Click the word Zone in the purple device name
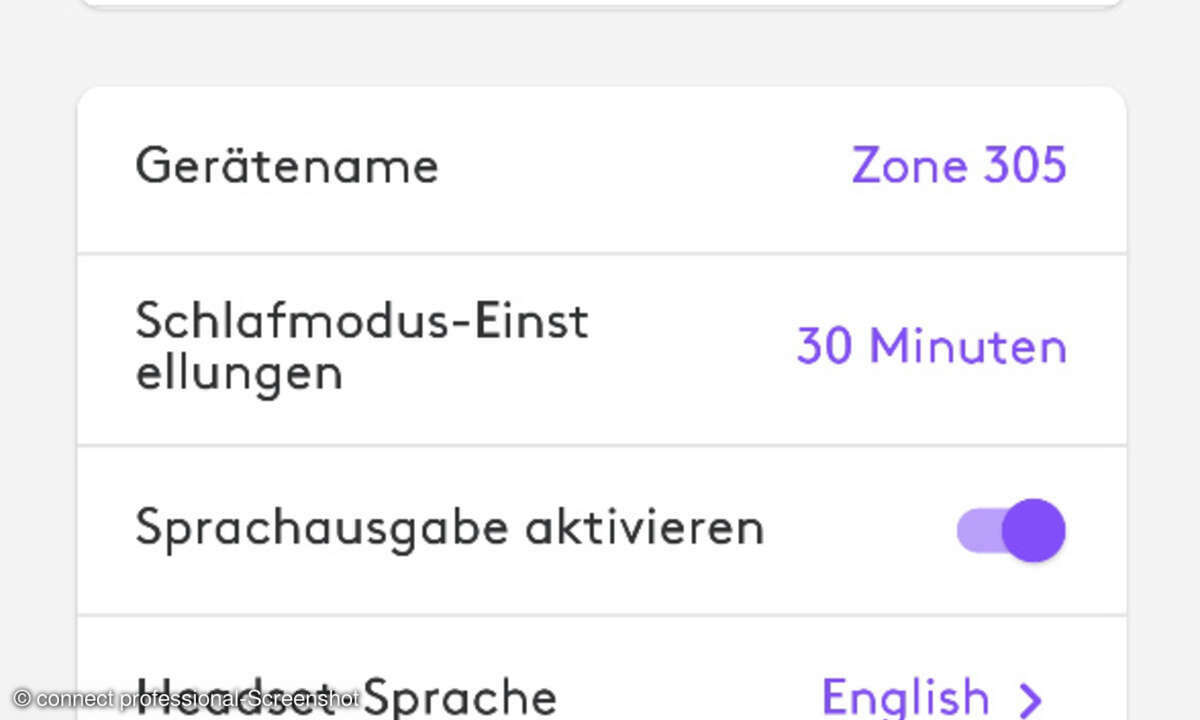The image size is (1200, 720). click(910, 165)
